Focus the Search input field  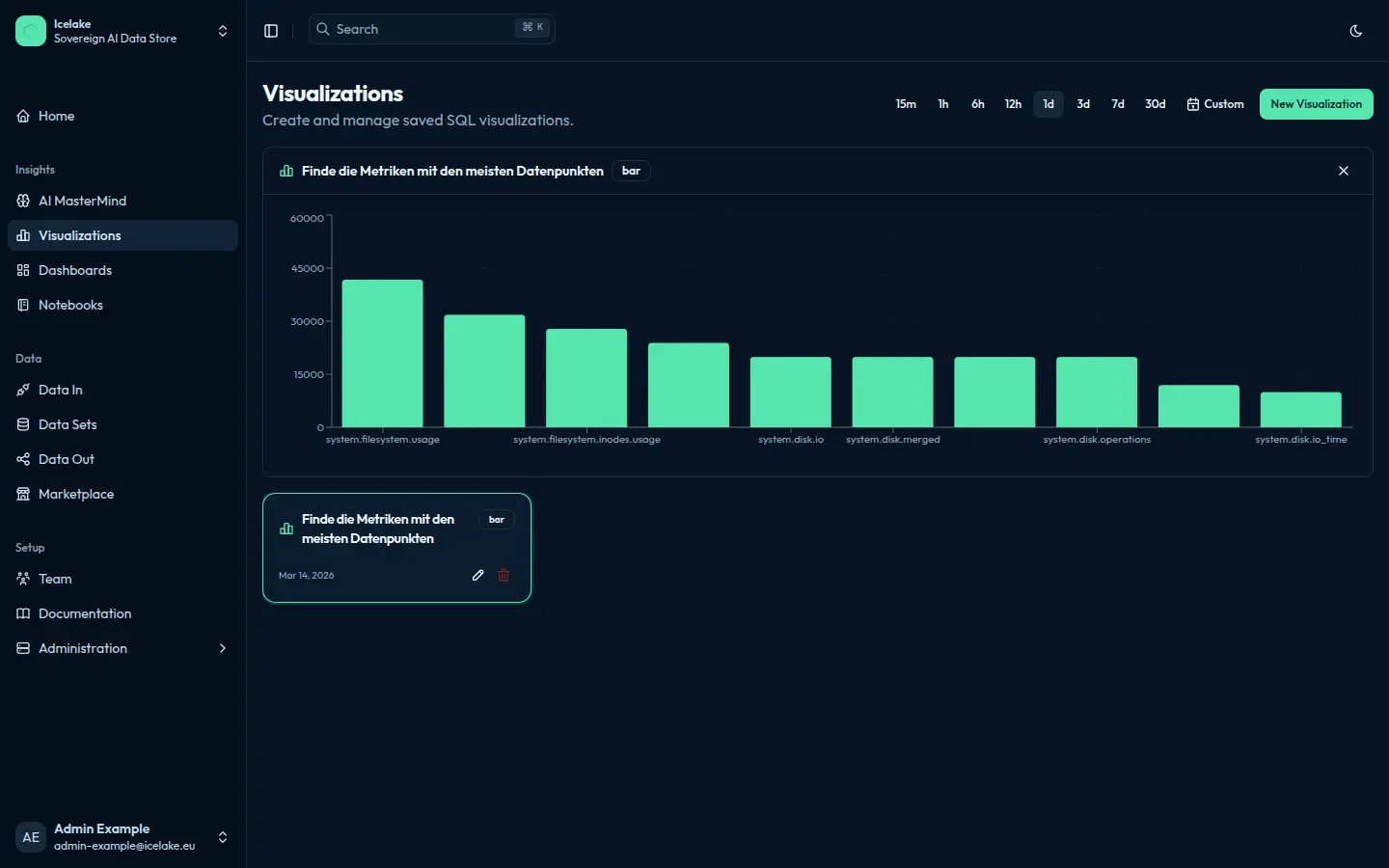coord(432,29)
